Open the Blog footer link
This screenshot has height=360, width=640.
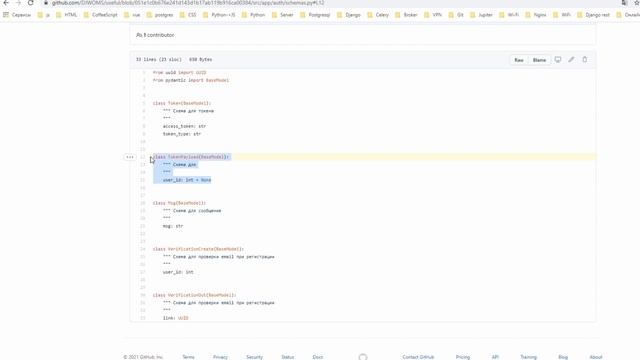[563, 357]
